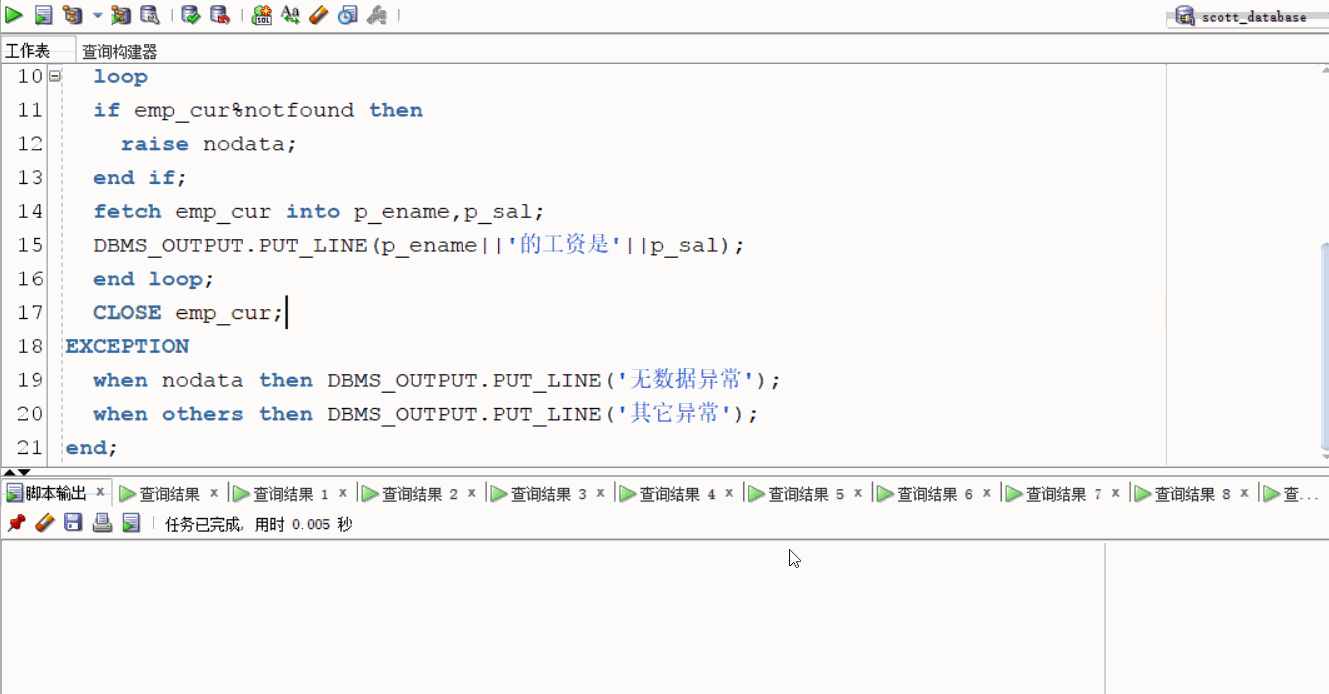Run the worksheet as a script
Screen dimensions: 1329x694
pos(42,15)
